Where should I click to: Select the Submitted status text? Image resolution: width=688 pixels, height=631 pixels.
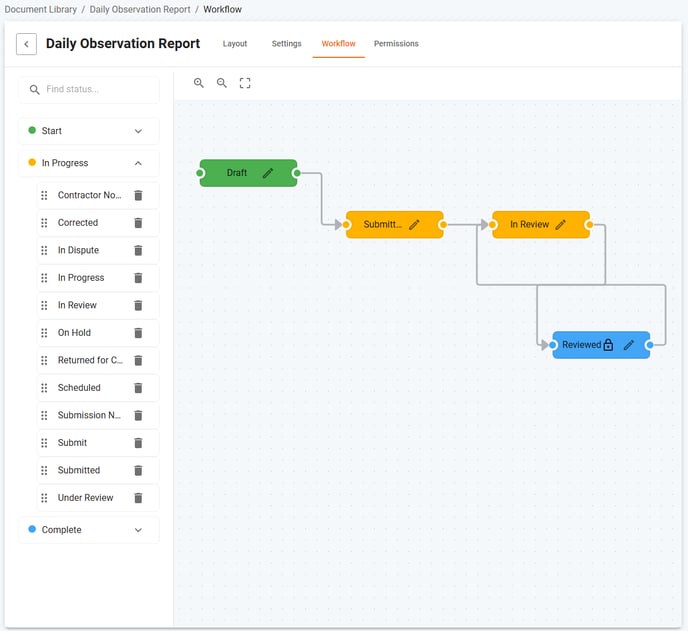pyautogui.click(x=79, y=470)
